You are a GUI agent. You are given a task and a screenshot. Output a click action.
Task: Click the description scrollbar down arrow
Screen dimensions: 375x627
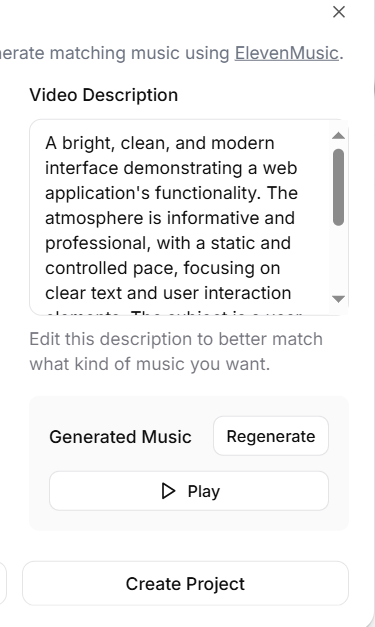coord(339,299)
